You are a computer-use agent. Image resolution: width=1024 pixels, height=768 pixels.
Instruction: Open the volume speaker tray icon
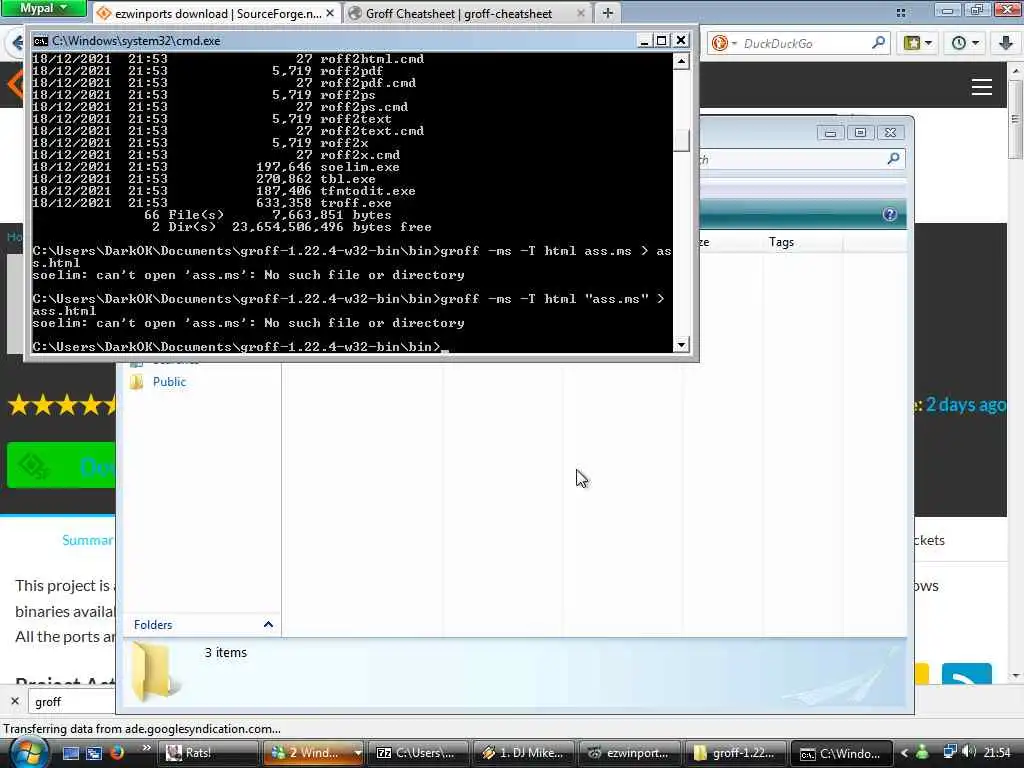point(969,752)
